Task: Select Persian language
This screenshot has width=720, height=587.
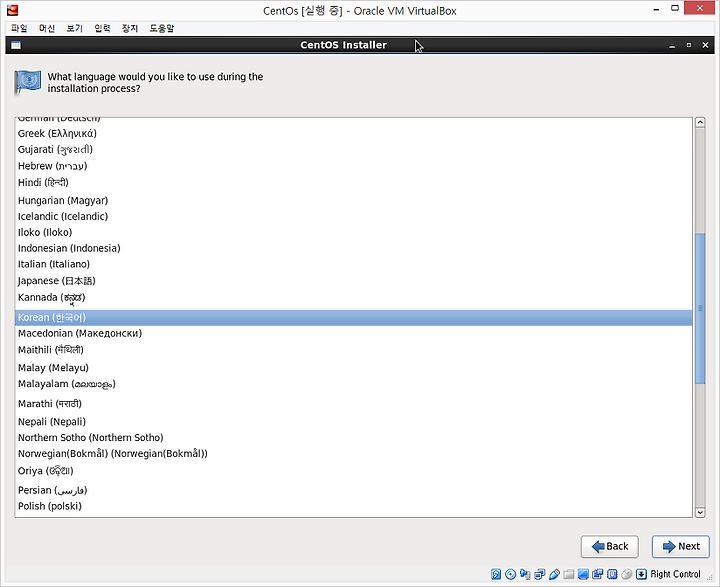Action: coord(354,490)
